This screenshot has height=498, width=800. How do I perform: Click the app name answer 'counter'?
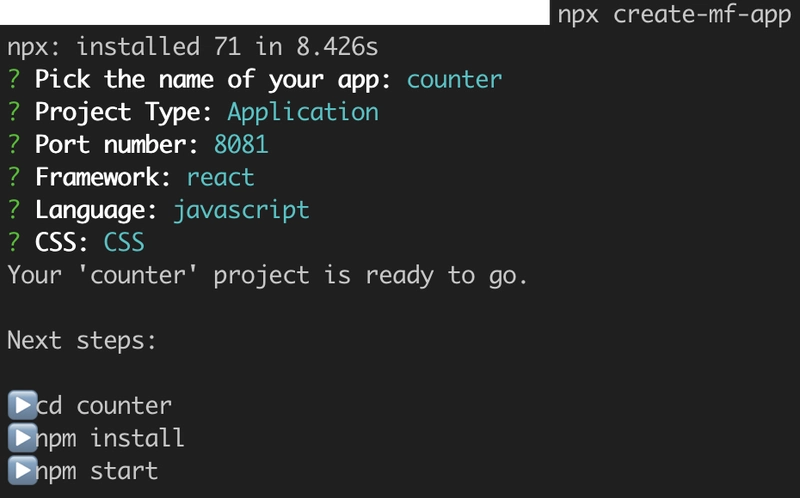click(454, 80)
